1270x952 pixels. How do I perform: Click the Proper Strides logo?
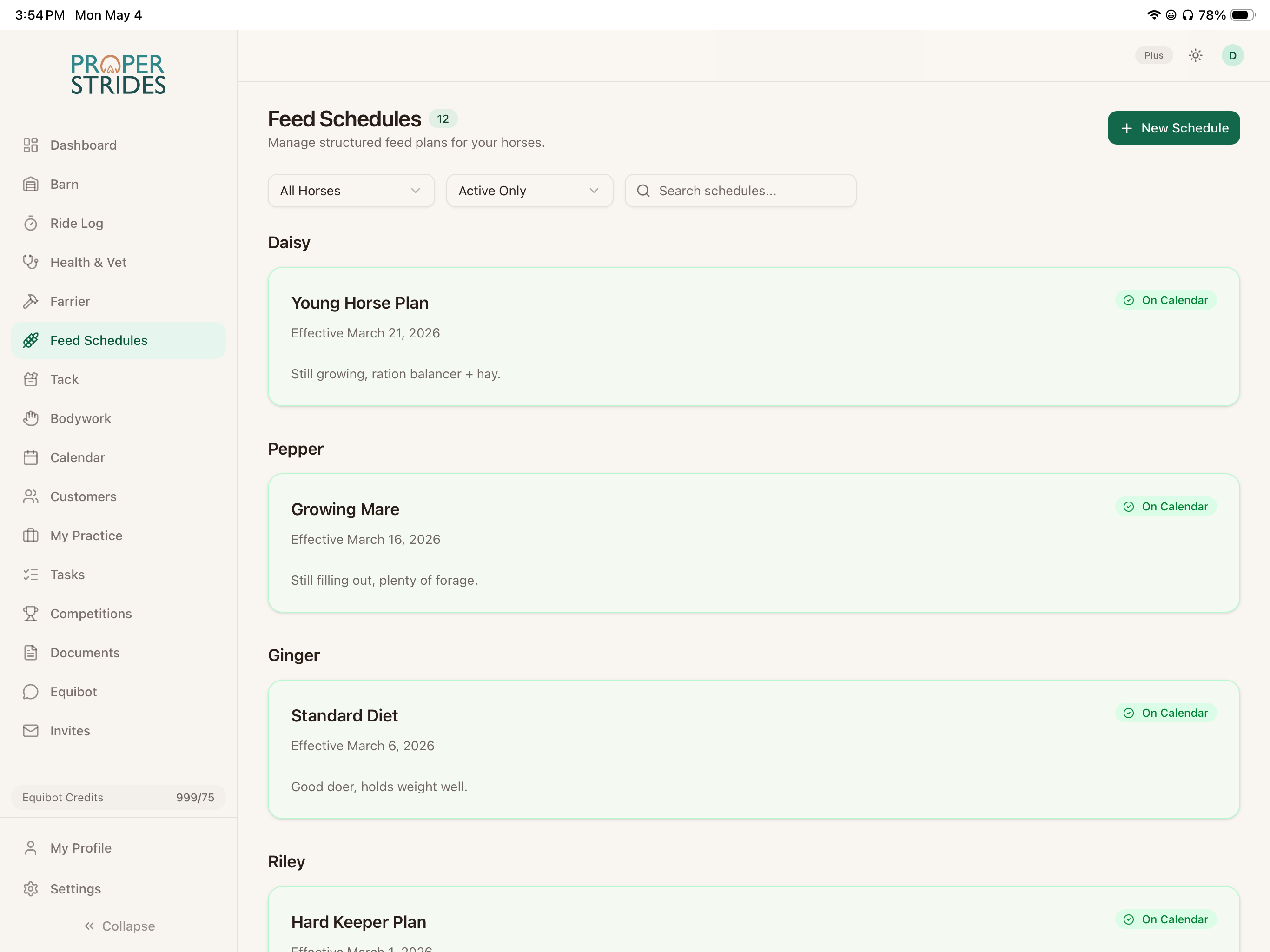[x=118, y=74]
